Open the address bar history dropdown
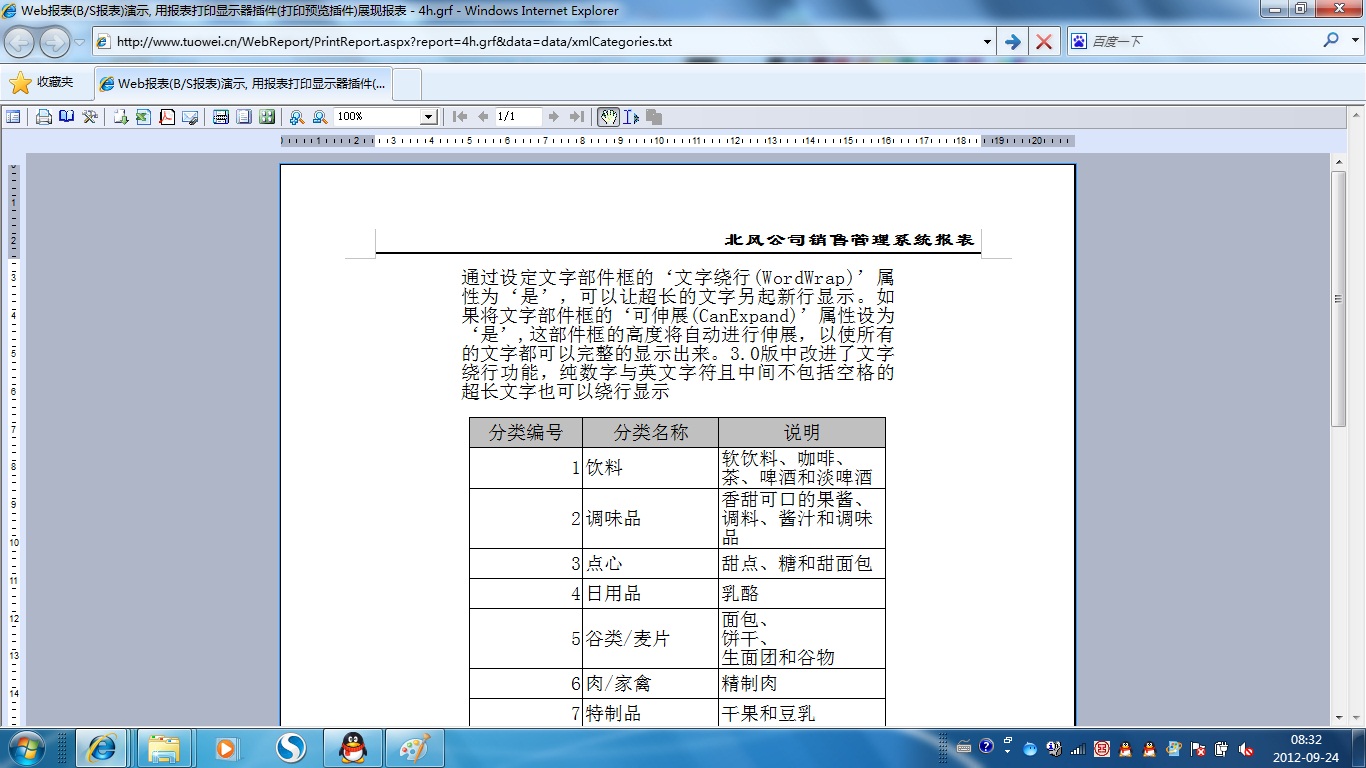Image resolution: width=1366 pixels, height=768 pixels. point(987,42)
